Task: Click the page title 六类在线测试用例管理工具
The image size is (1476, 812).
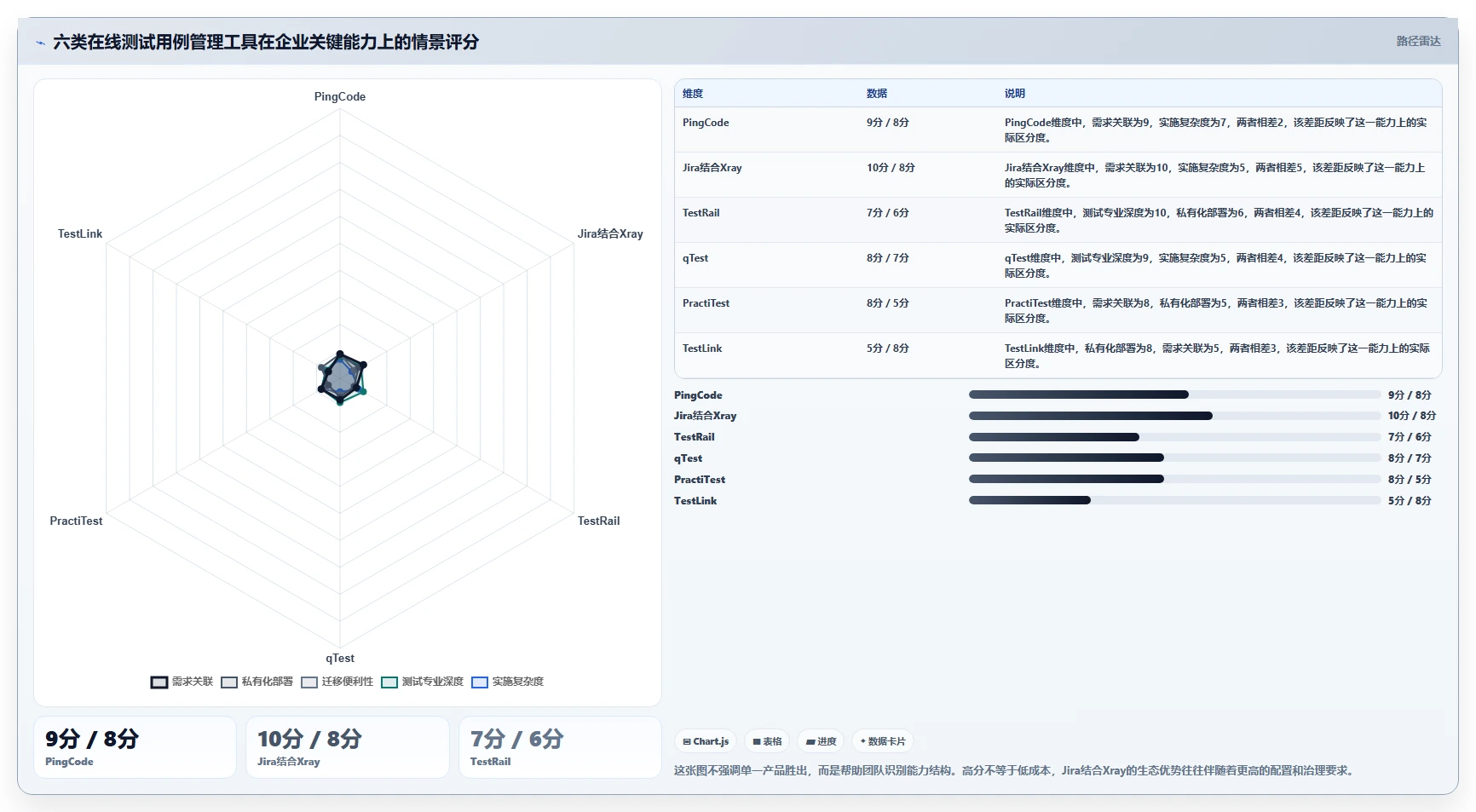Action: click(266, 42)
